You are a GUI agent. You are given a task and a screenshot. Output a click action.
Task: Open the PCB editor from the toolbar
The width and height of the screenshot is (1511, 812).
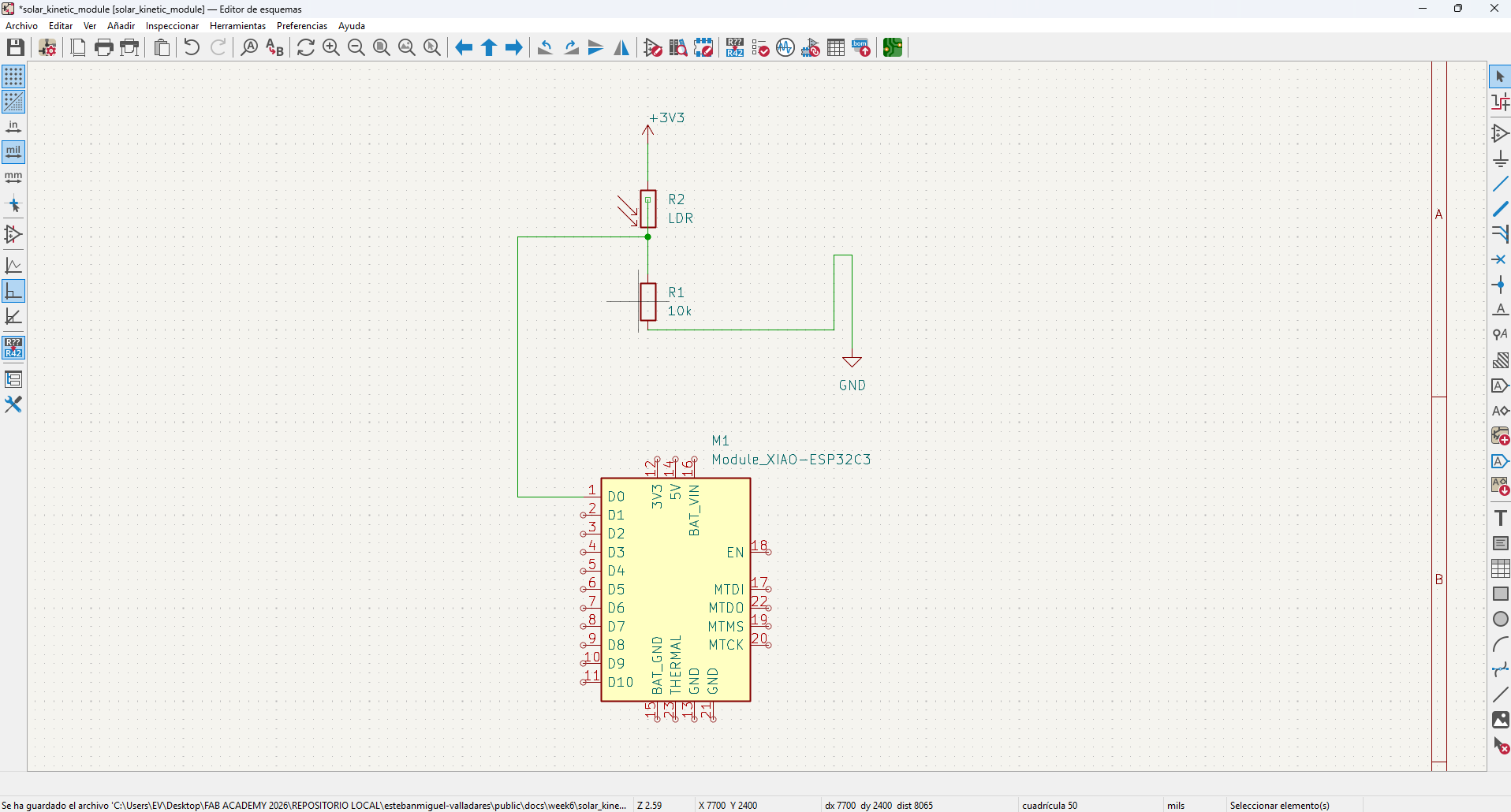(x=892, y=47)
